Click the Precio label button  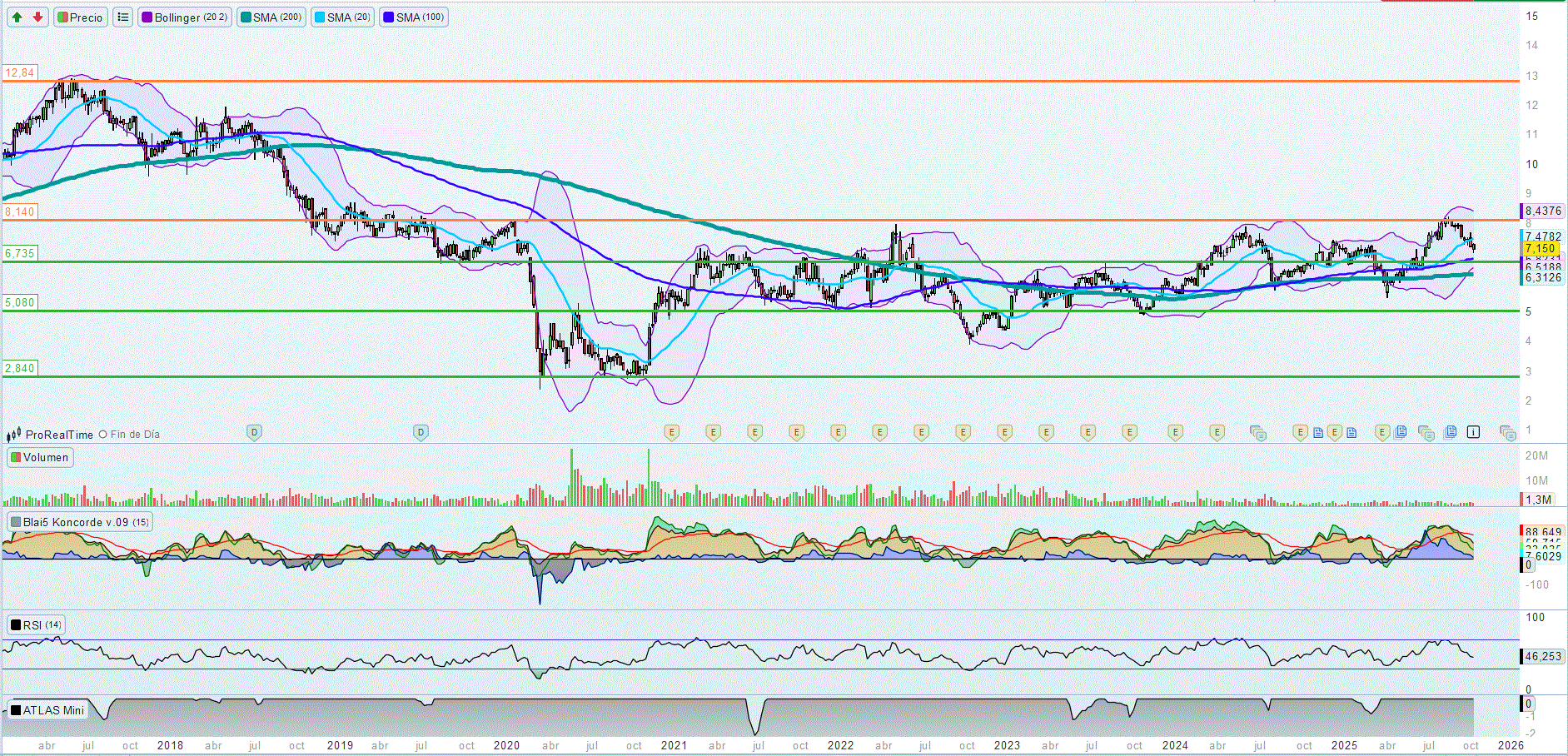[81, 17]
